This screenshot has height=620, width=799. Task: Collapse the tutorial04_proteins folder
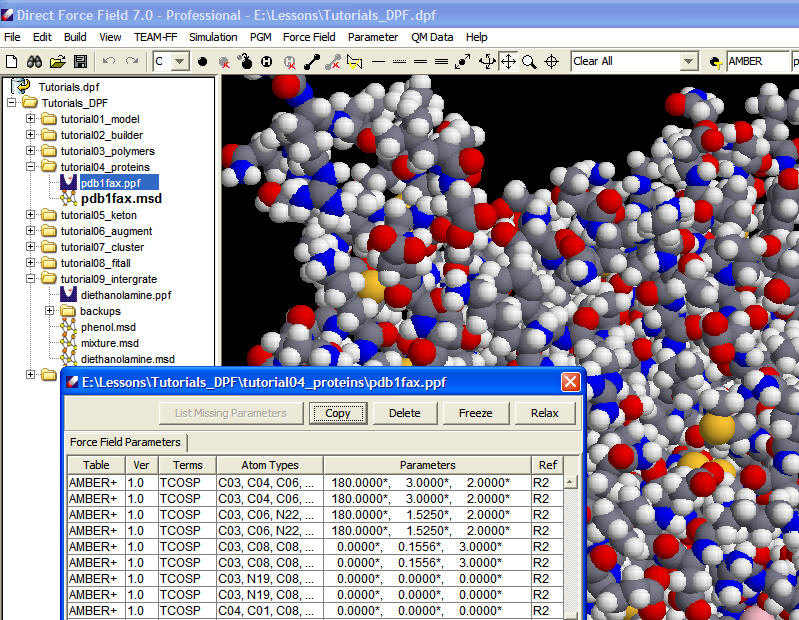[x=30, y=167]
